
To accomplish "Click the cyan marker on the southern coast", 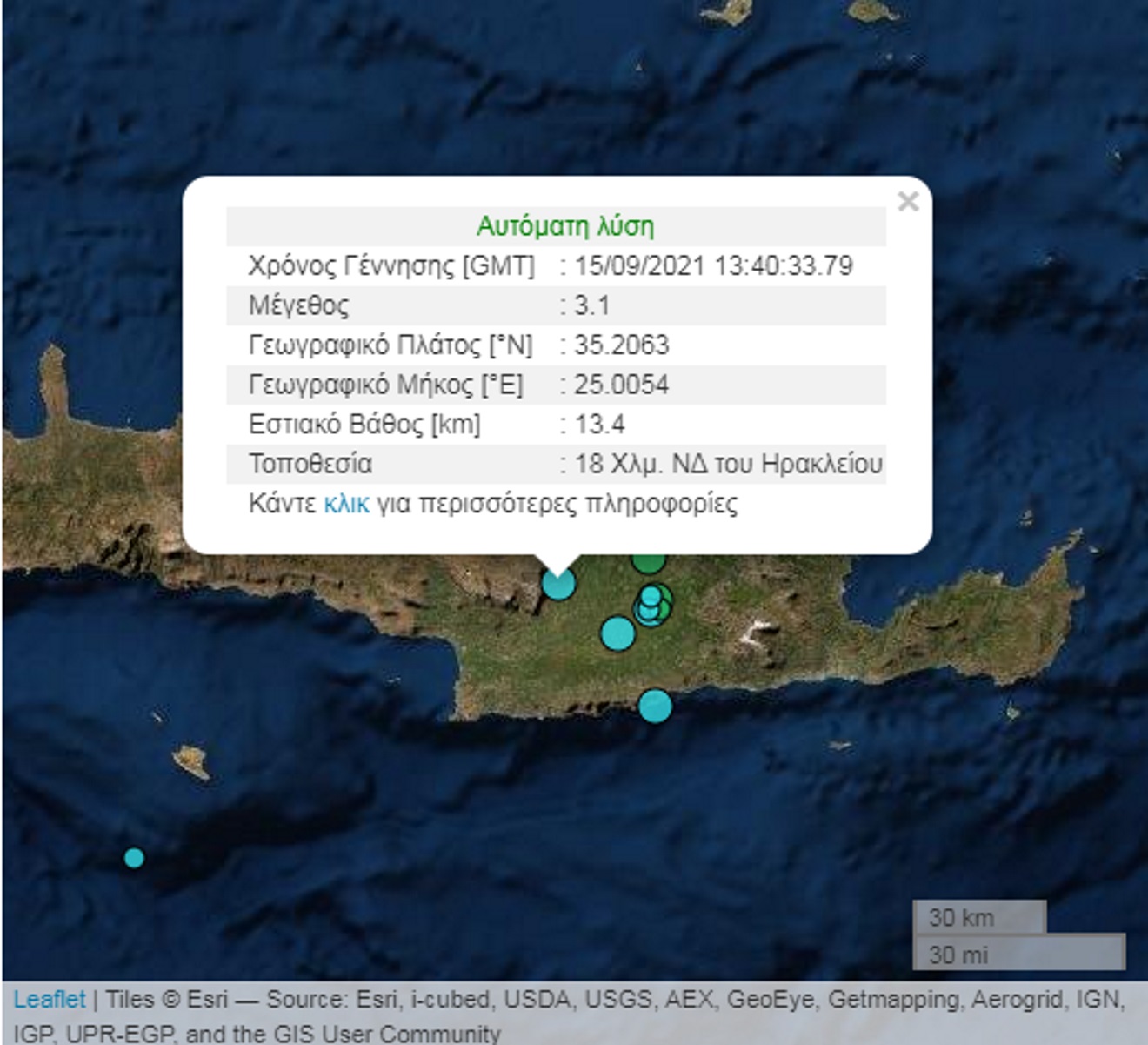I will coord(655,706).
